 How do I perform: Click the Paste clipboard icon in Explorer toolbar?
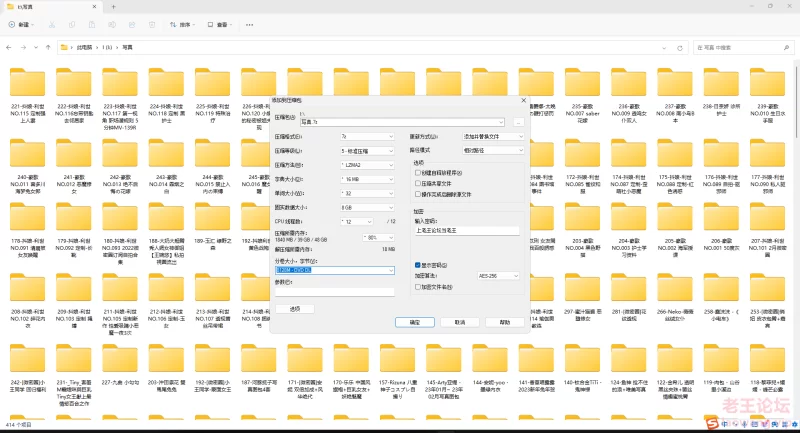point(92,24)
